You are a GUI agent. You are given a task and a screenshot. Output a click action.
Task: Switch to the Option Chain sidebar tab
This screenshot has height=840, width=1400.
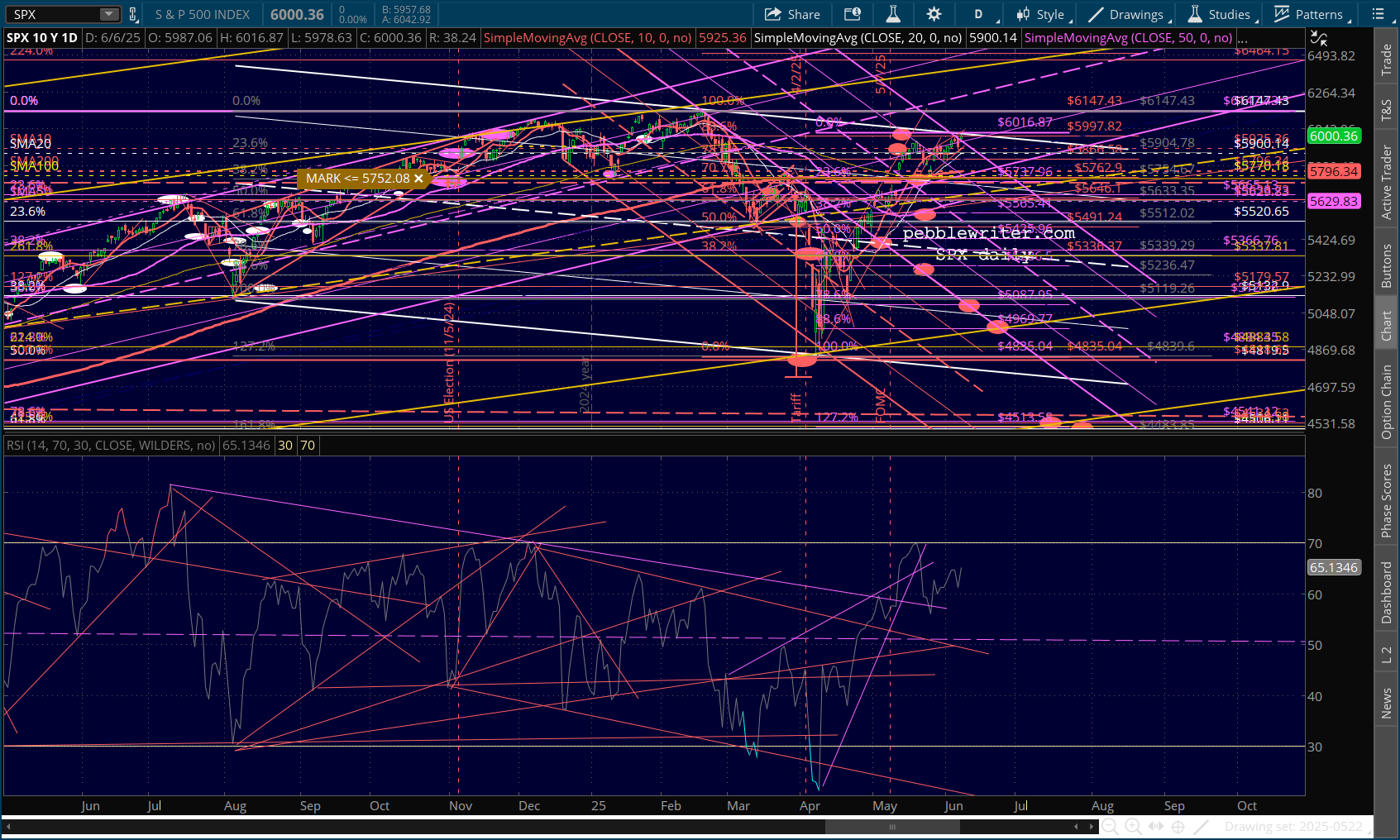click(1386, 402)
